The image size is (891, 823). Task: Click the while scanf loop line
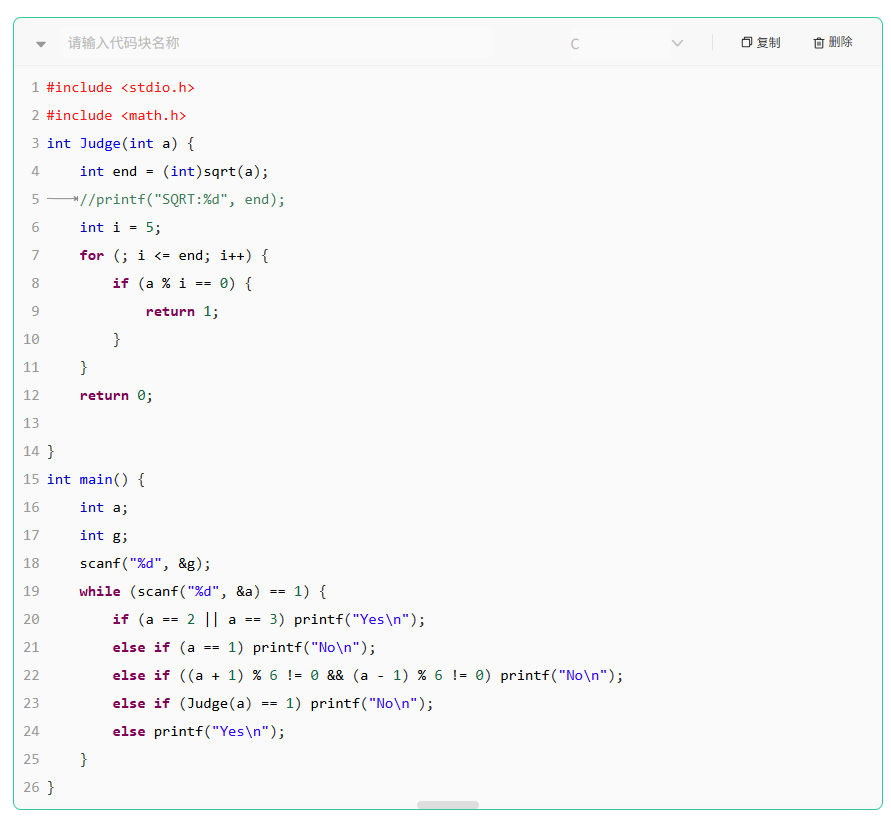203,591
